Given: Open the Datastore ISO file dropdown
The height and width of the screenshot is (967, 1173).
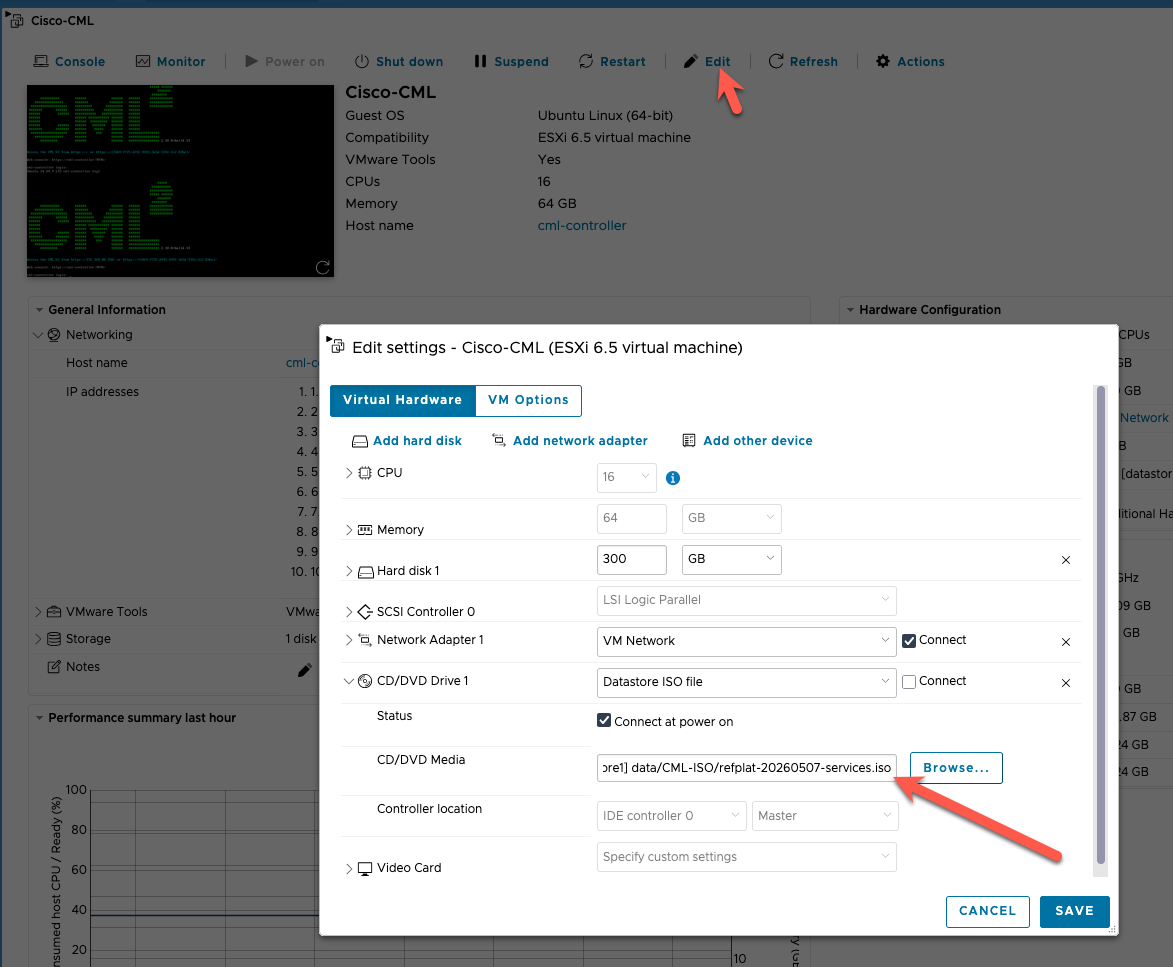Looking at the screenshot, I should (x=747, y=682).
